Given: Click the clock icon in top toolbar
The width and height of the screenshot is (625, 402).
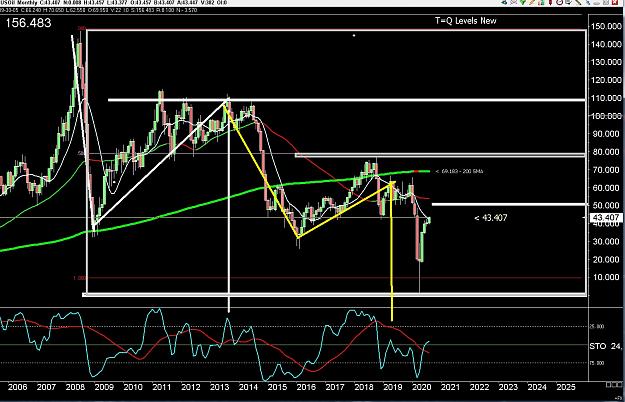Looking at the screenshot, I should click(x=560, y=2).
